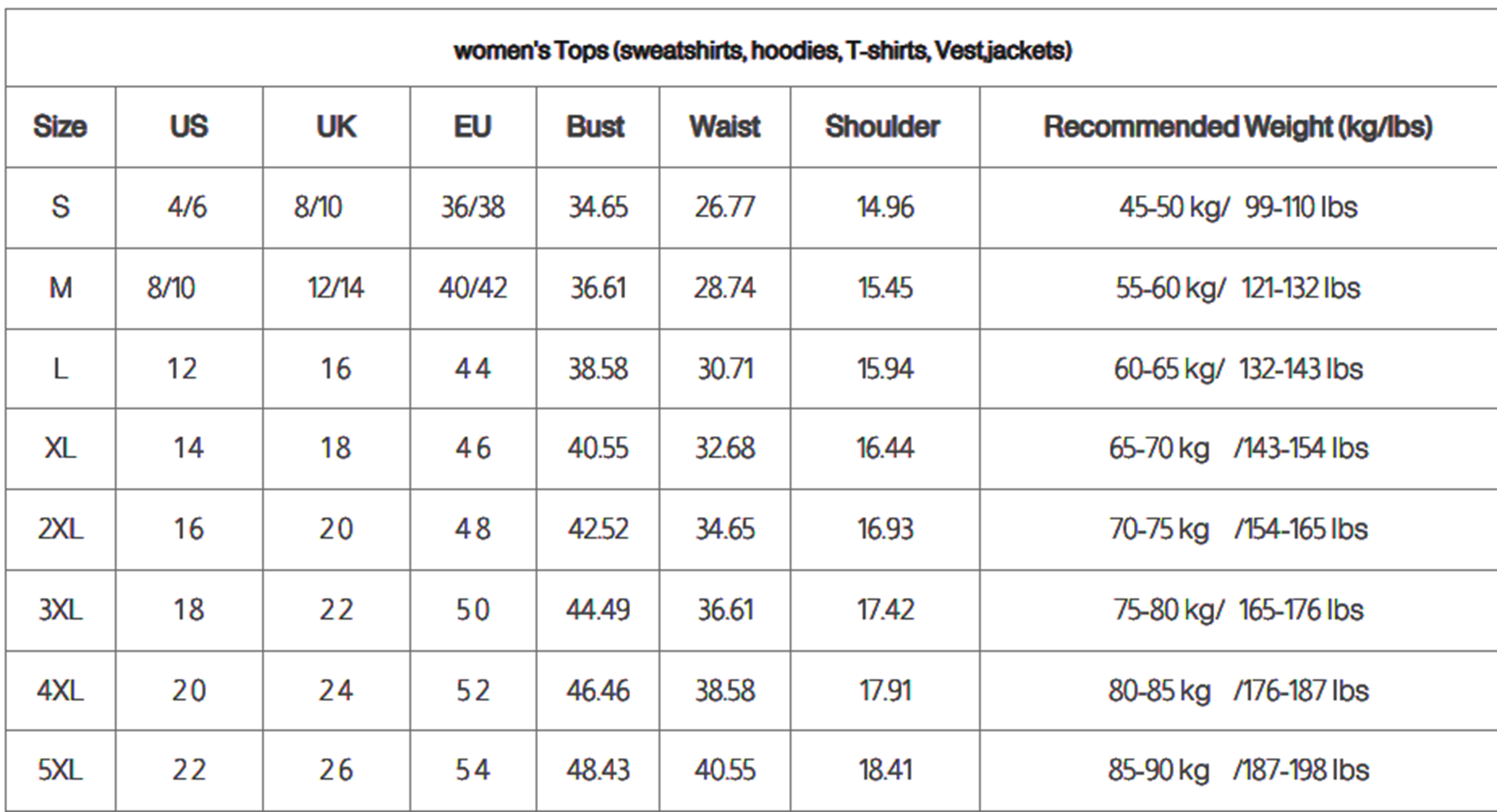Click the table title "women's Tops"

pyautogui.click(x=762, y=51)
